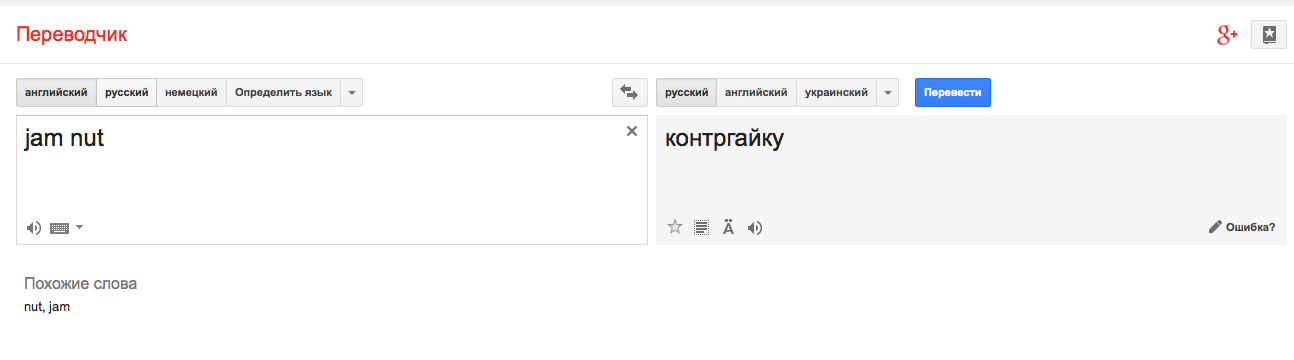The width and height of the screenshot is (1294, 360).
Task: Star the translation to save it
Action: tap(675, 227)
